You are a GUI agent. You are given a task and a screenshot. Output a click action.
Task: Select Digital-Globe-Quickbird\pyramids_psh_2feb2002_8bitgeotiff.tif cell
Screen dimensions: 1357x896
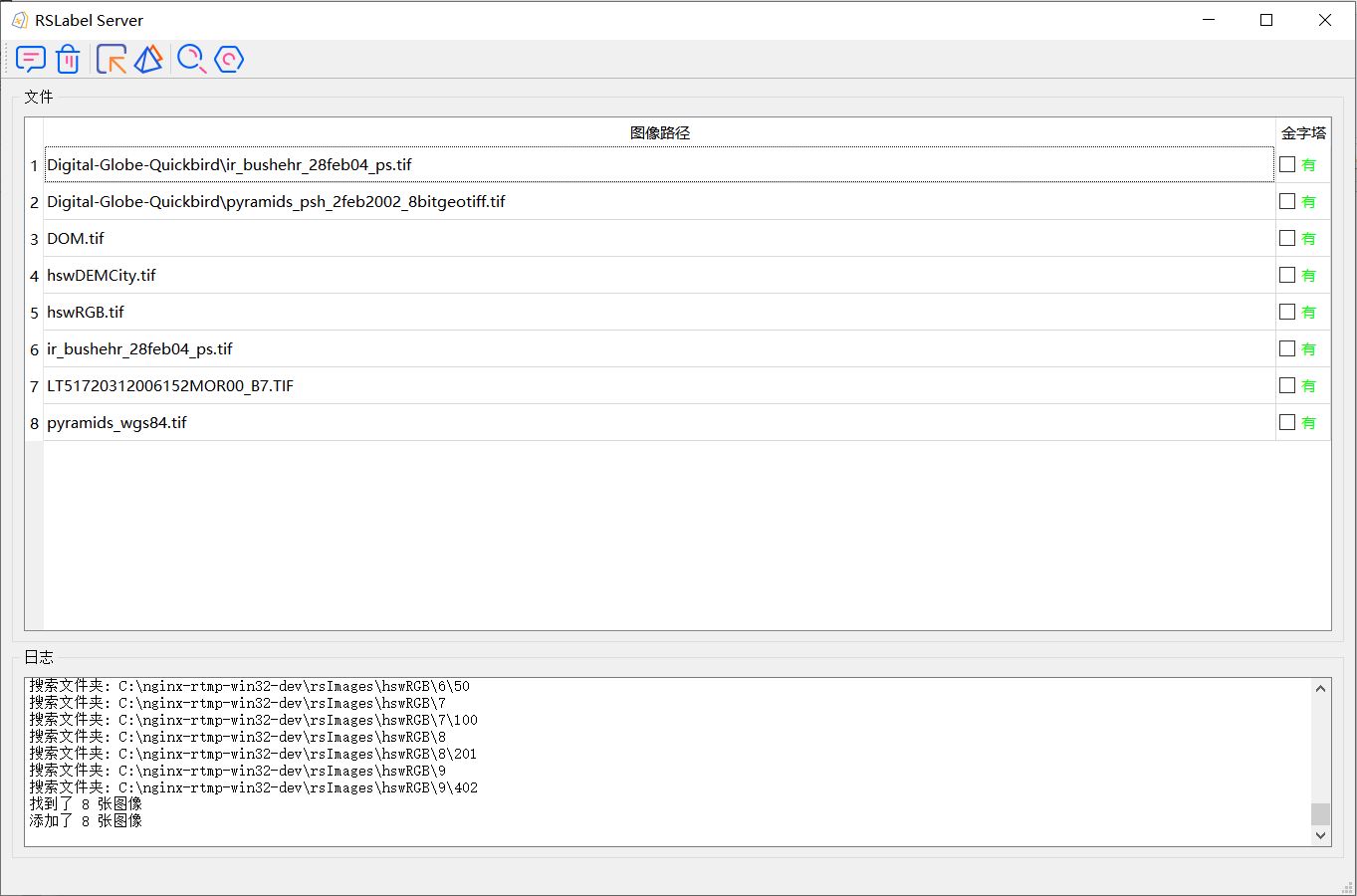[659, 202]
